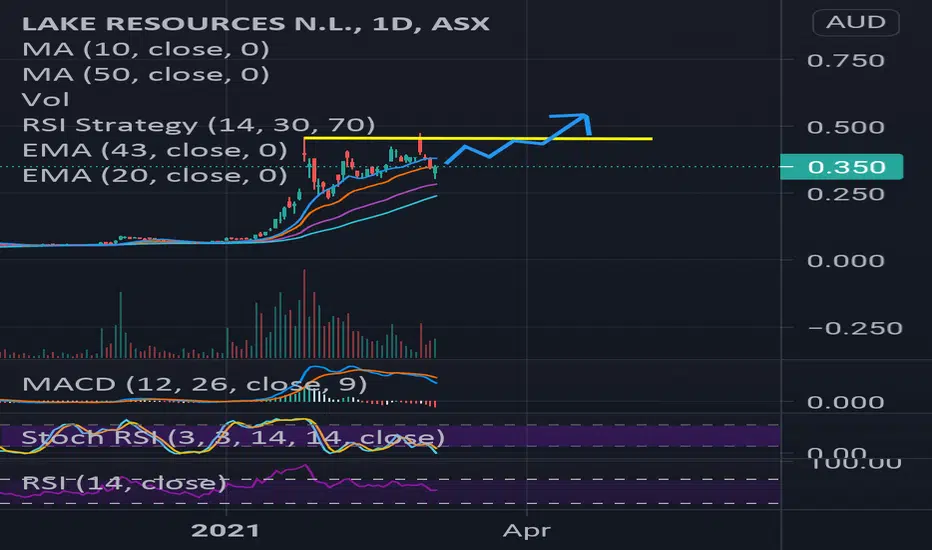This screenshot has height=550, width=932.
Task: Click the 0.750 price axis label
Action: pos(846,61)
